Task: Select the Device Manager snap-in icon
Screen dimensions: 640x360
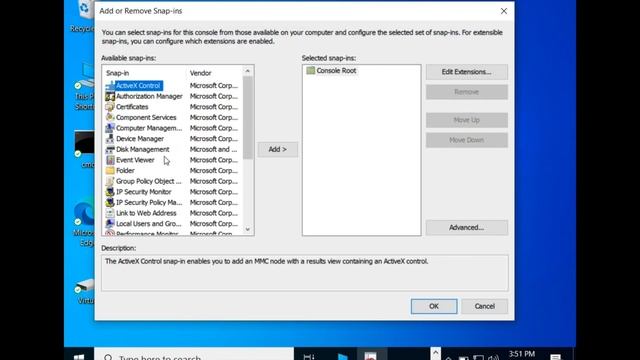Action: click(110, 139)
